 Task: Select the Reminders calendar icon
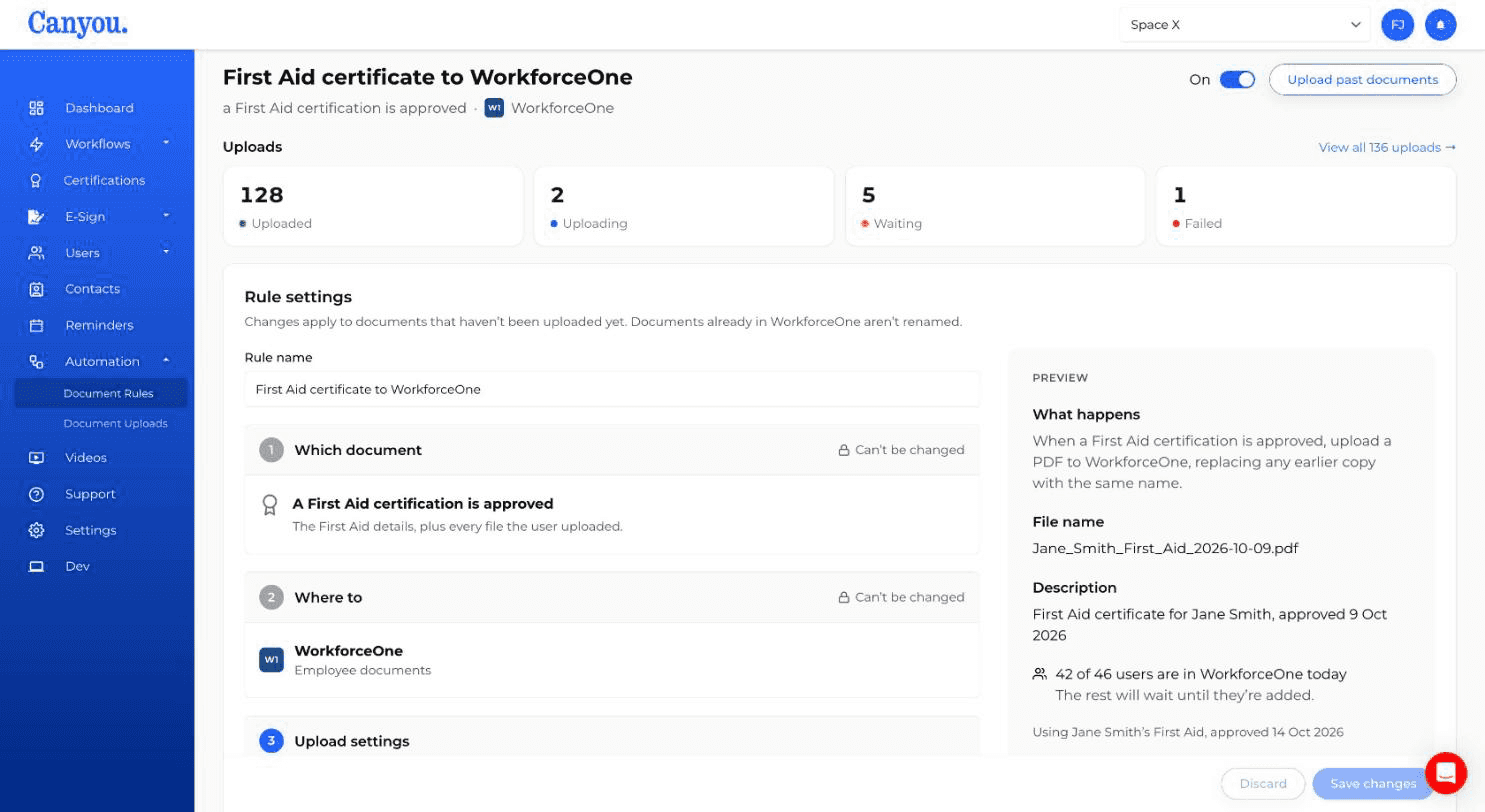[x=36, y=325]
